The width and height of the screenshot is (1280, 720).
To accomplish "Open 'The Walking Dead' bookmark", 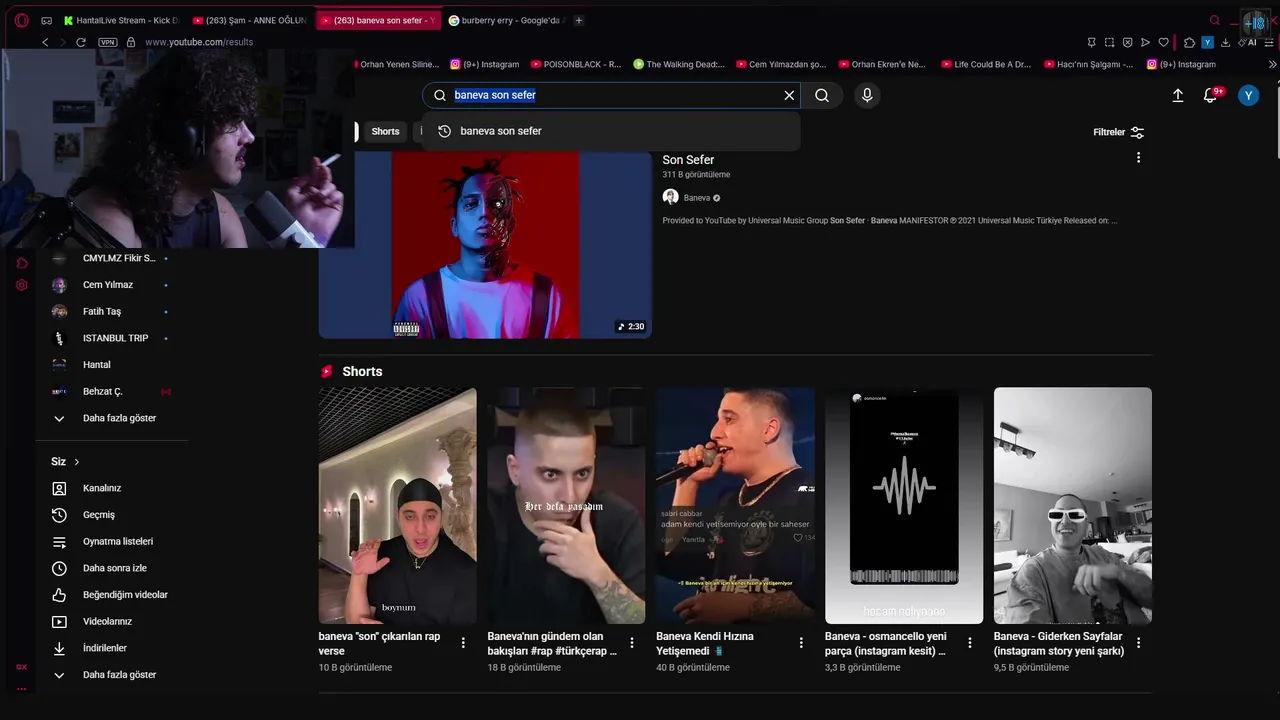I will point(679,64).
